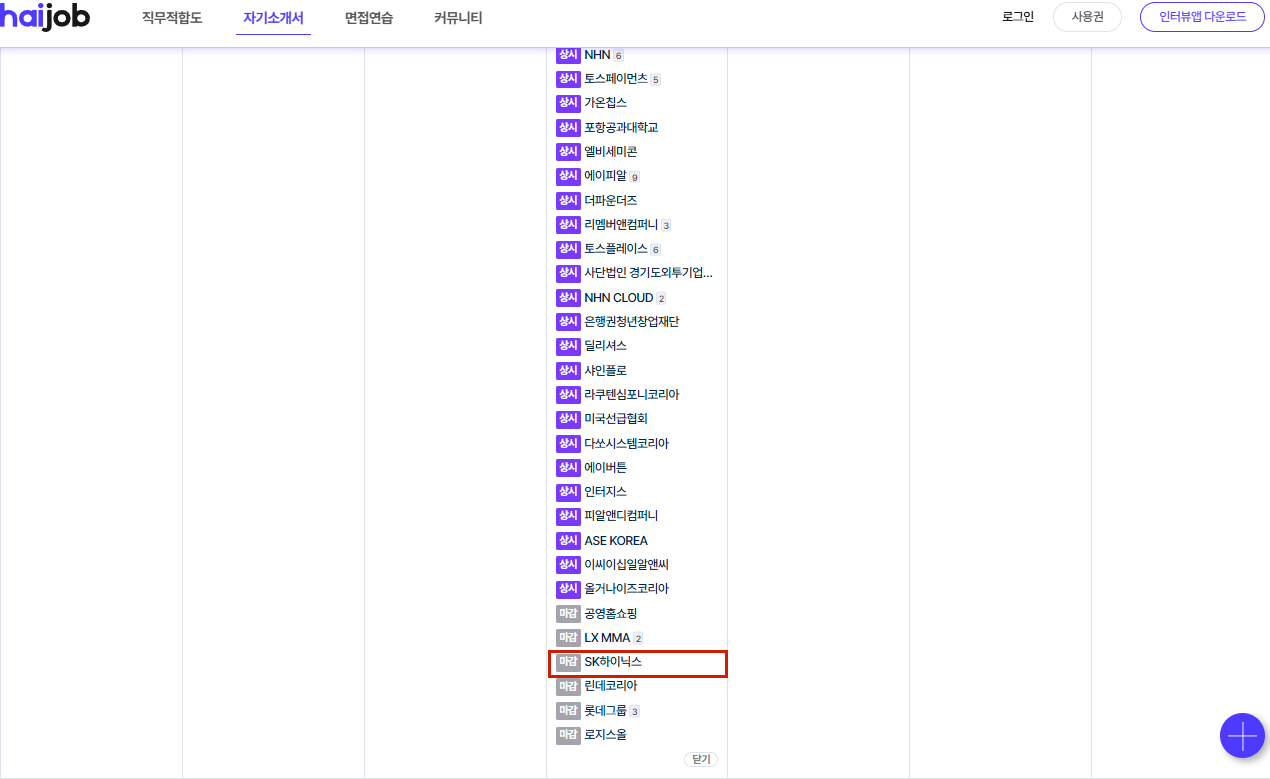The width and height of the screenshot is (1270, 779).
Task: Go to 면접연습 menu
Action: pos(369,18)
